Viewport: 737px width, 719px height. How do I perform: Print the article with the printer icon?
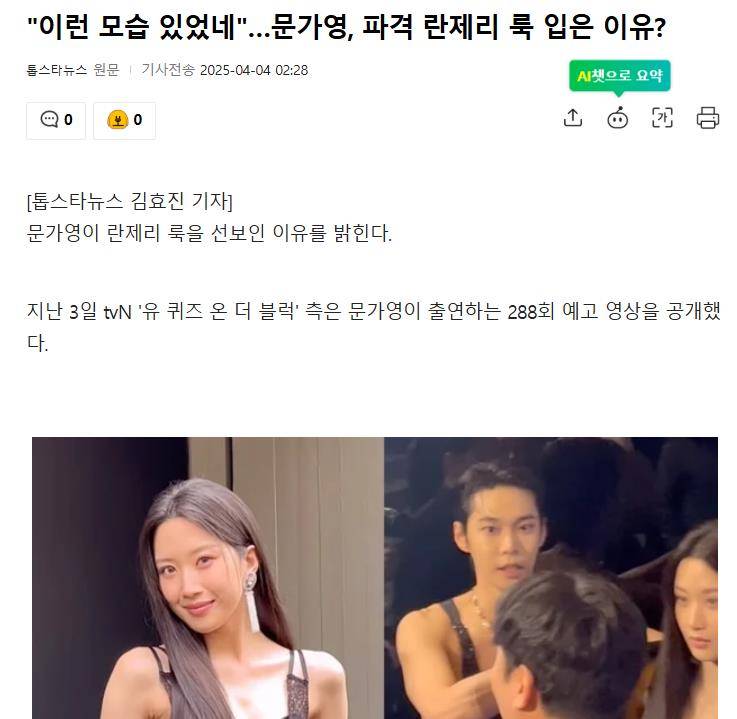pyautogui.click(x=707, y=118)
